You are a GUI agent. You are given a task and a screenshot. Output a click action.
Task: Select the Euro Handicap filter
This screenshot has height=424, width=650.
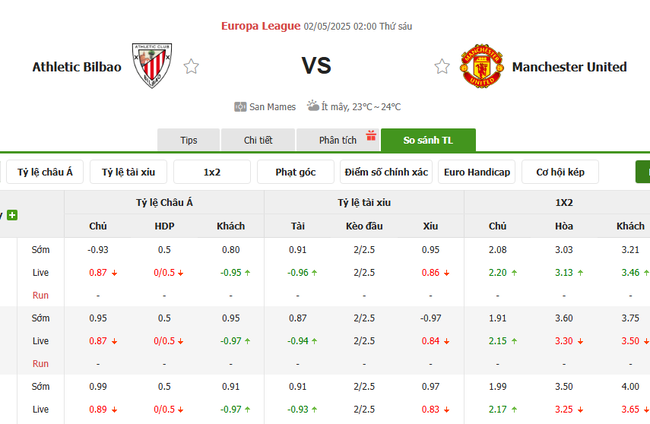[476, 172]
